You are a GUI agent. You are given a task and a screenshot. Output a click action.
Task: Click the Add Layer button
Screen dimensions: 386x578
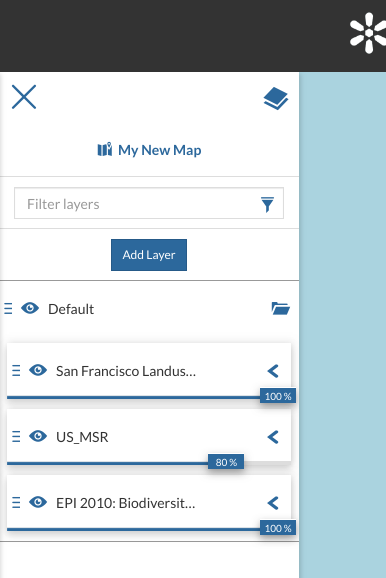[149, 255]
